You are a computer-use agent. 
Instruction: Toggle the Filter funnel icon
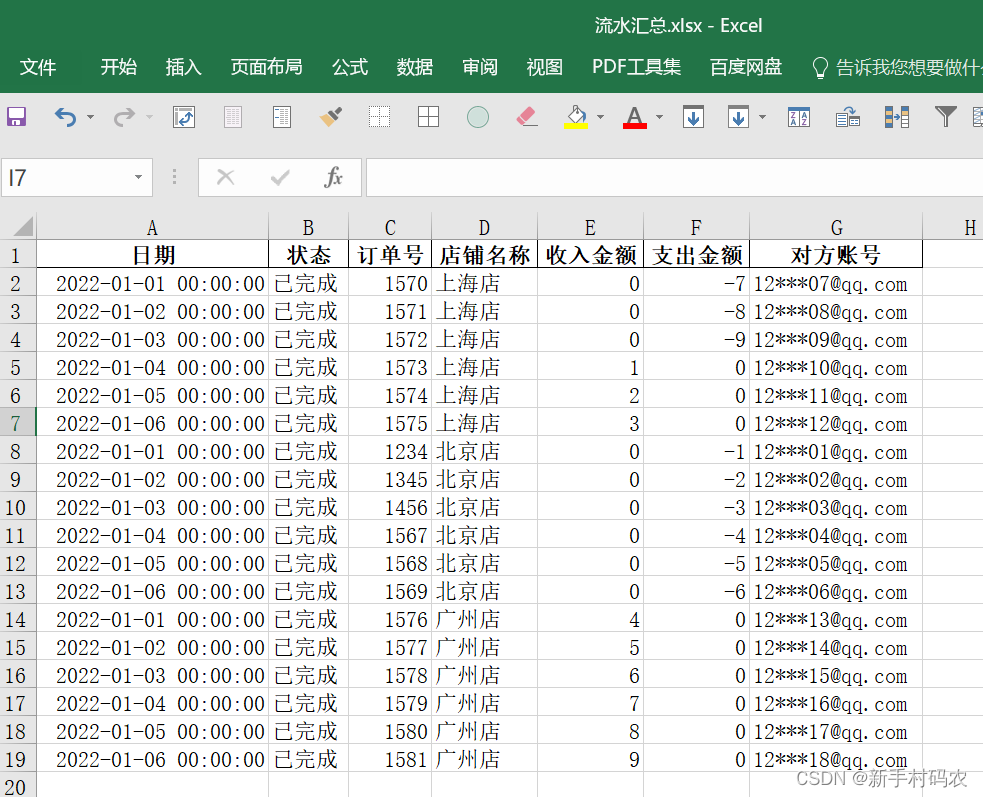945,116
